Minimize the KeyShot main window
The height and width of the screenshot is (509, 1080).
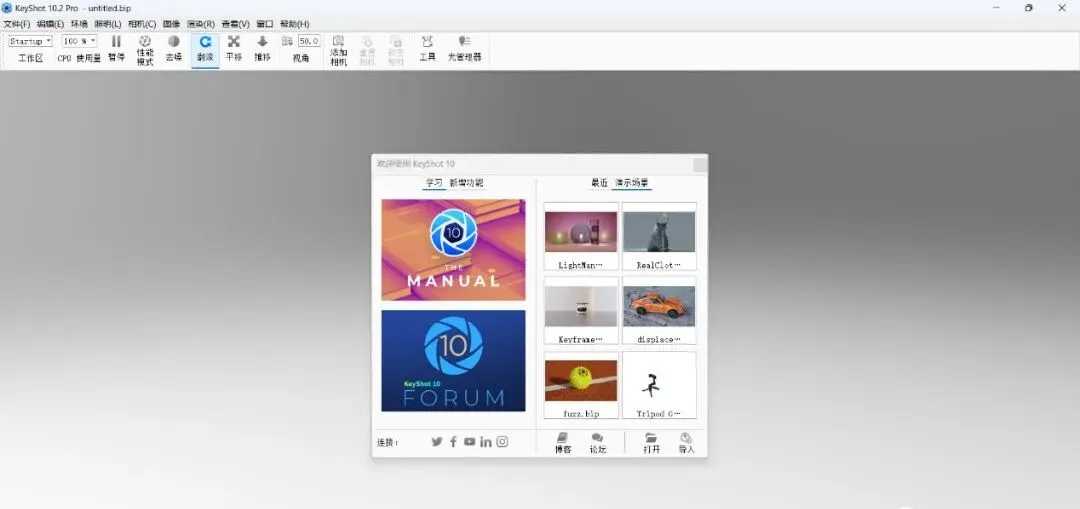[997, 8]
